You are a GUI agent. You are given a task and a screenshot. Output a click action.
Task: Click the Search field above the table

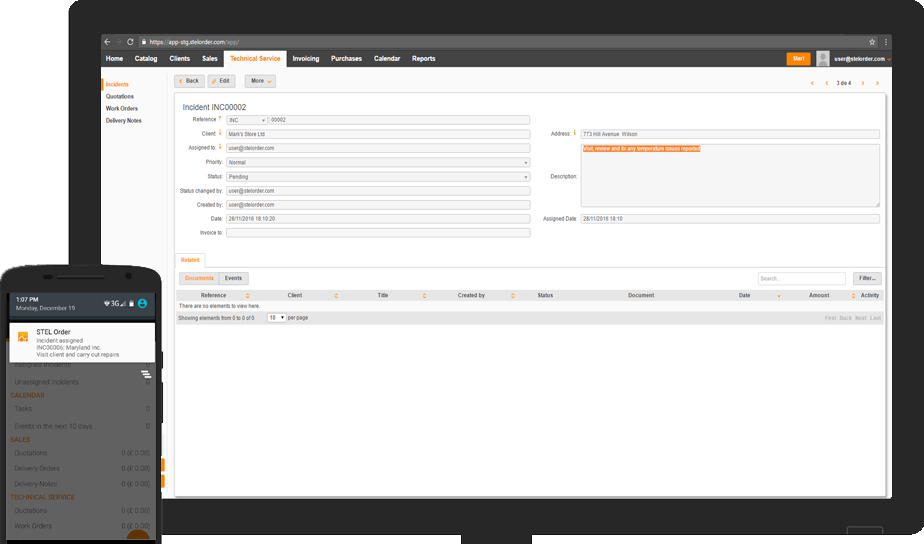click(x=801, y=278)
